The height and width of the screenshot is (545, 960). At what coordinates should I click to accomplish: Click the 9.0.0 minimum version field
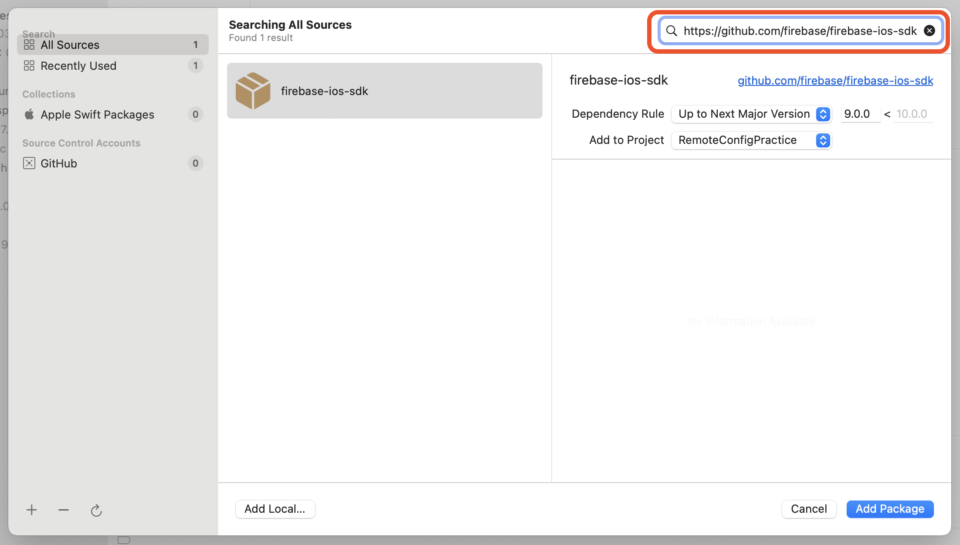(x=859, y=114)
